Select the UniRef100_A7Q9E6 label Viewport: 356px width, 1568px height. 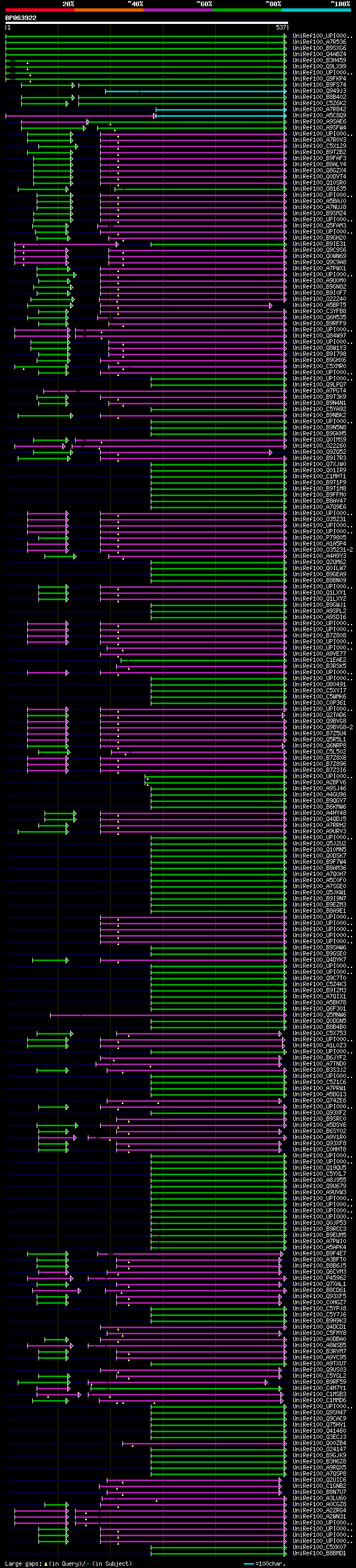pyautogui.click(x=319, y=507)
